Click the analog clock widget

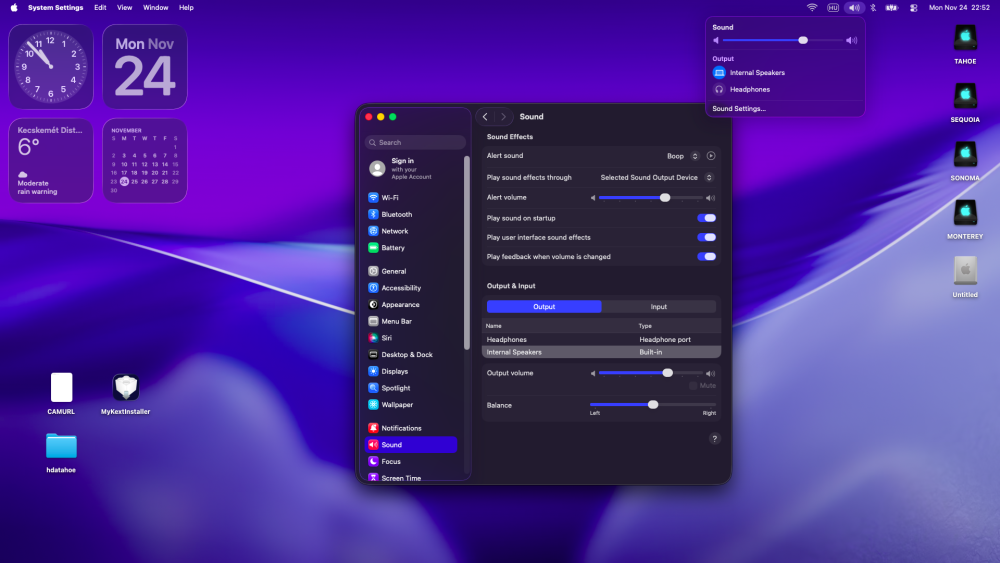(51, 67)
